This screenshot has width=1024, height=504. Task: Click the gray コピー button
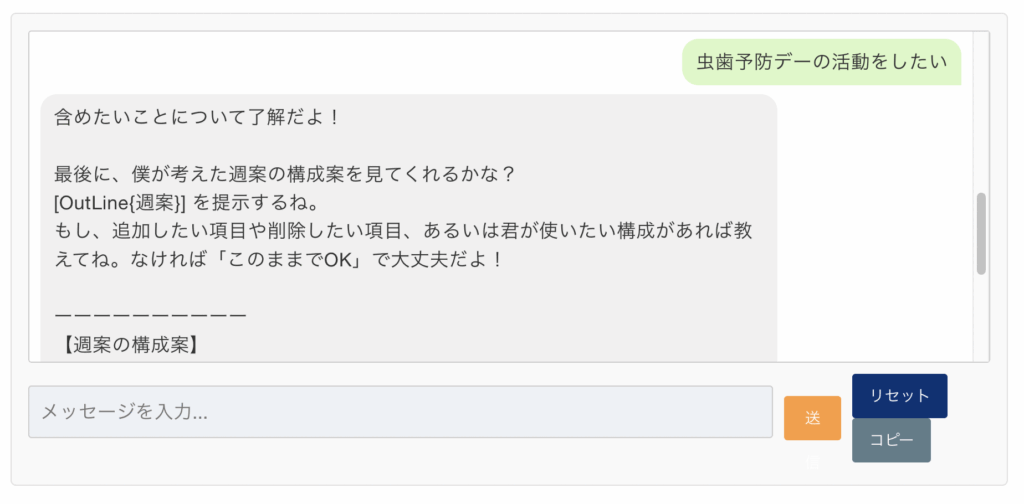[891, 440]
